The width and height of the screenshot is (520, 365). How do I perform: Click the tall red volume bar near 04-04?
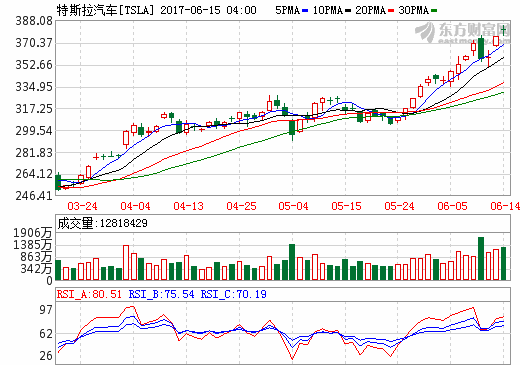coord(126,263)
